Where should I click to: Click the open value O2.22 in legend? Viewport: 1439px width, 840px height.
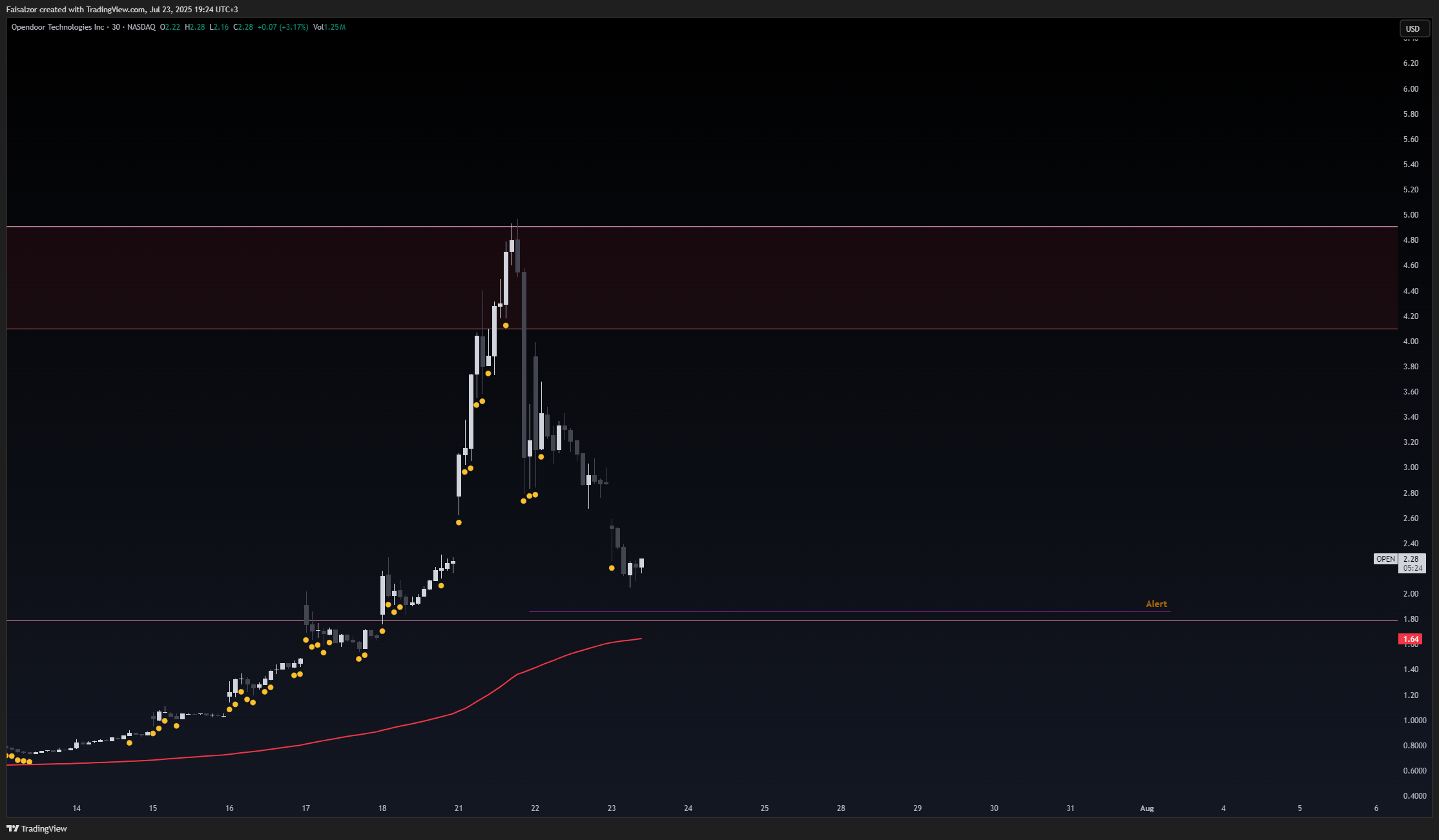click(x=170, y=27)
